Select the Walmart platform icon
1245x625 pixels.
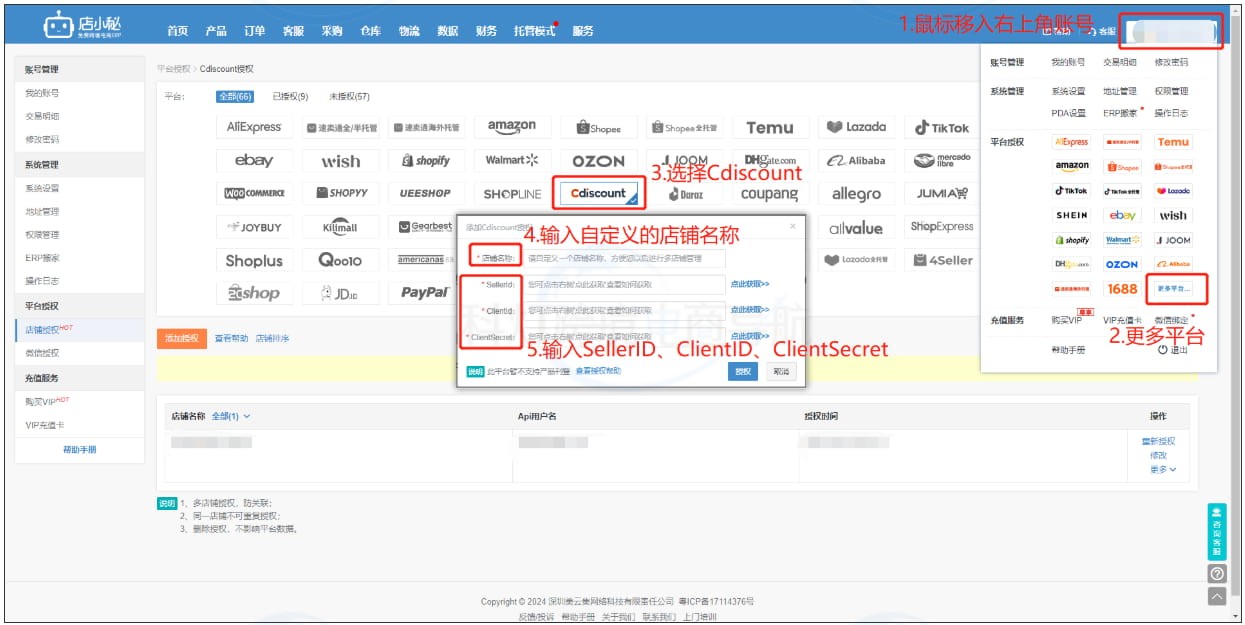[x=512, y=160]
